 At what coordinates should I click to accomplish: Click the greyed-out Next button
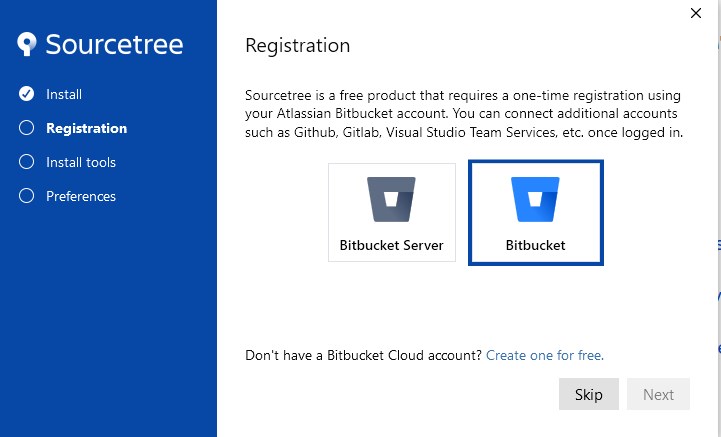(658, 394)
